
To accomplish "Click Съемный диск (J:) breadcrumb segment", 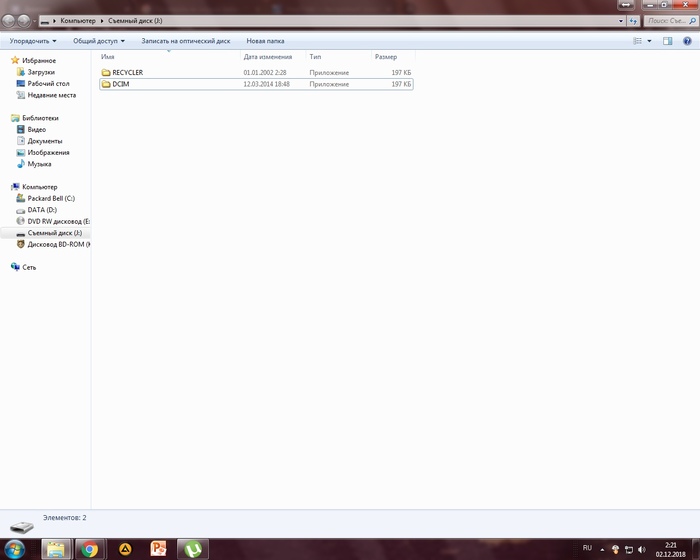I will (x=135, y=21).
